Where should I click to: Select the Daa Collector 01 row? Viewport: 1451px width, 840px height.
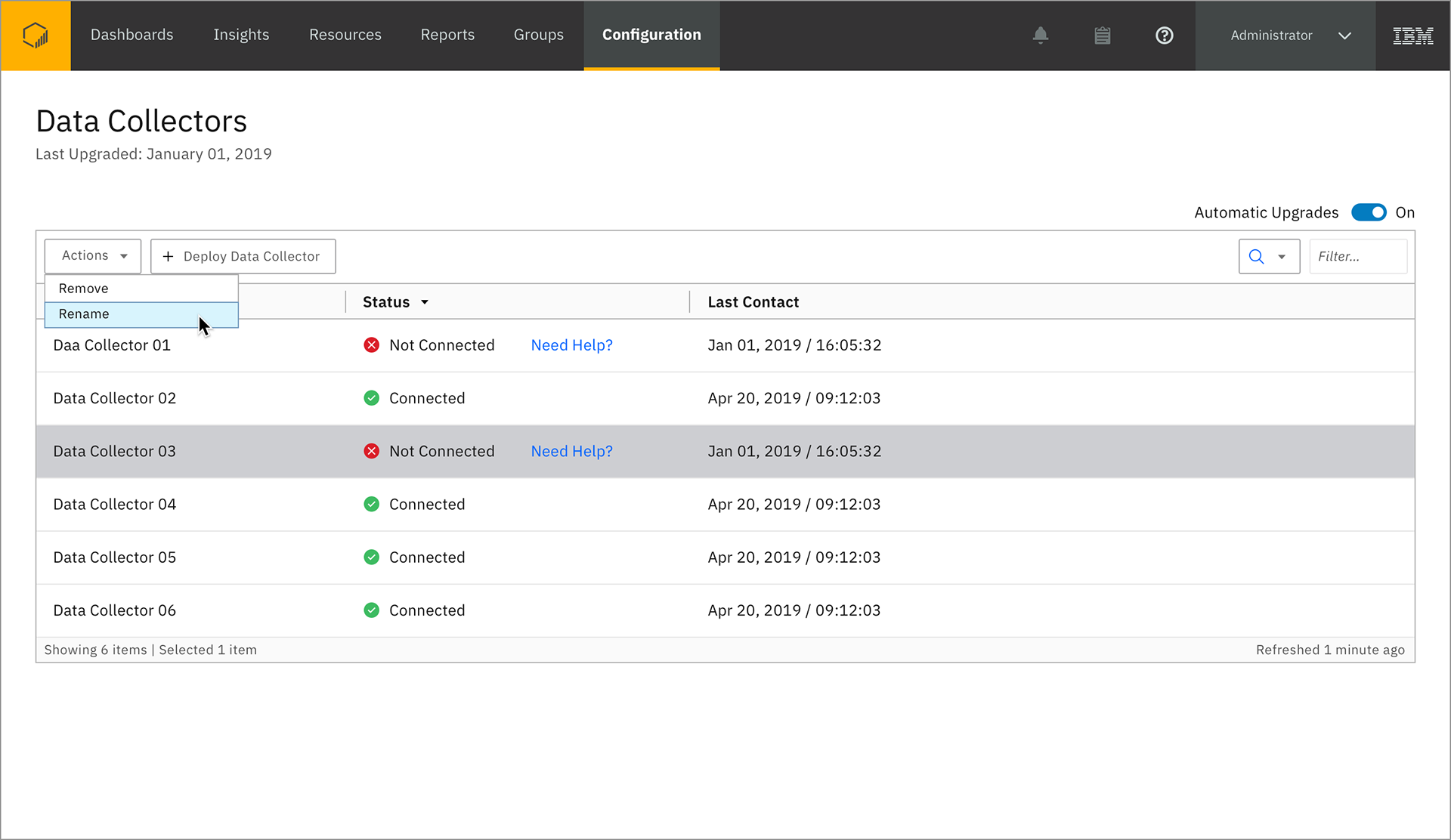725,345
